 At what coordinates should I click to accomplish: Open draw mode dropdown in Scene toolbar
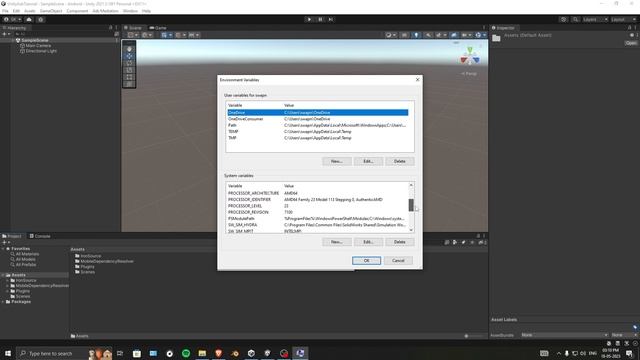(x=391, y=35)
